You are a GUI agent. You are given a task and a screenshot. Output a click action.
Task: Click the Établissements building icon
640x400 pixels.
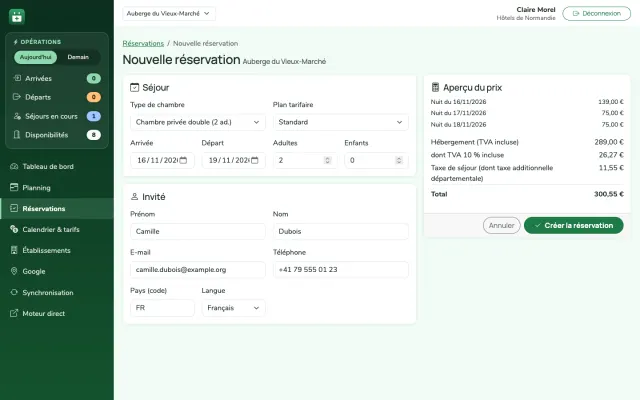(x=14, y=250)
